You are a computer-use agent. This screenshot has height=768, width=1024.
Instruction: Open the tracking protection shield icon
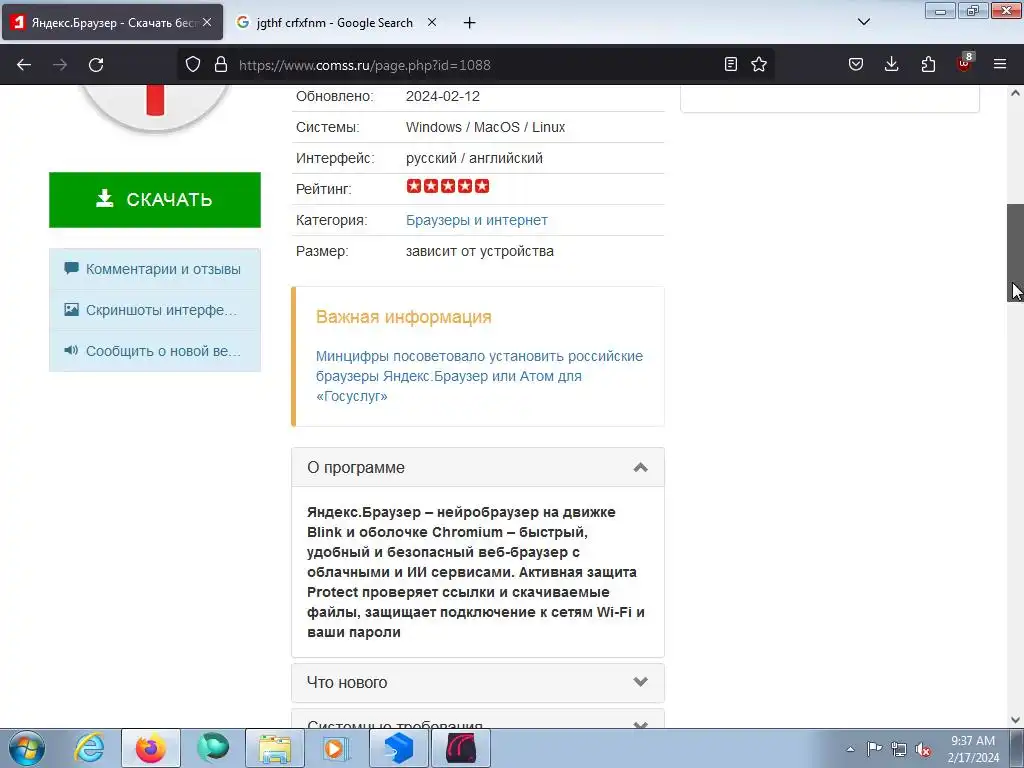point(193,65)
